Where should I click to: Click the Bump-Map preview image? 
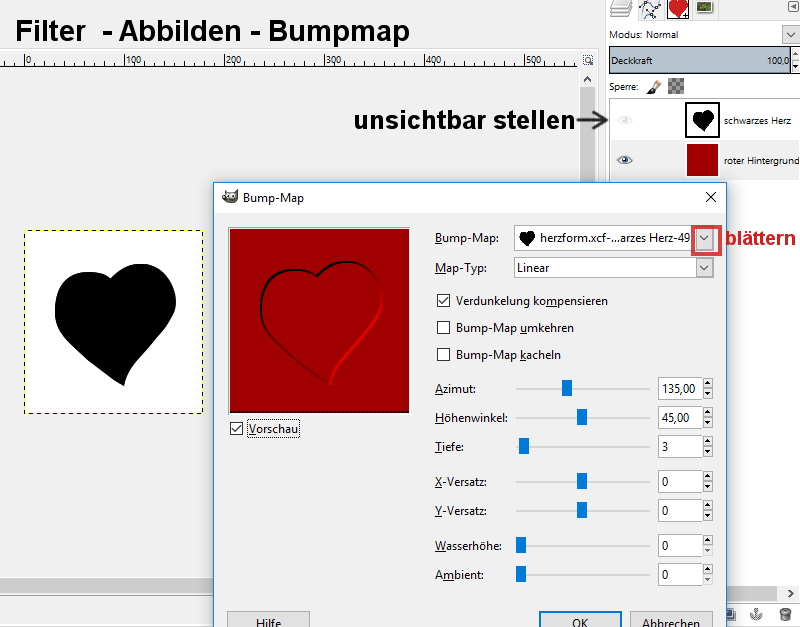319,320
